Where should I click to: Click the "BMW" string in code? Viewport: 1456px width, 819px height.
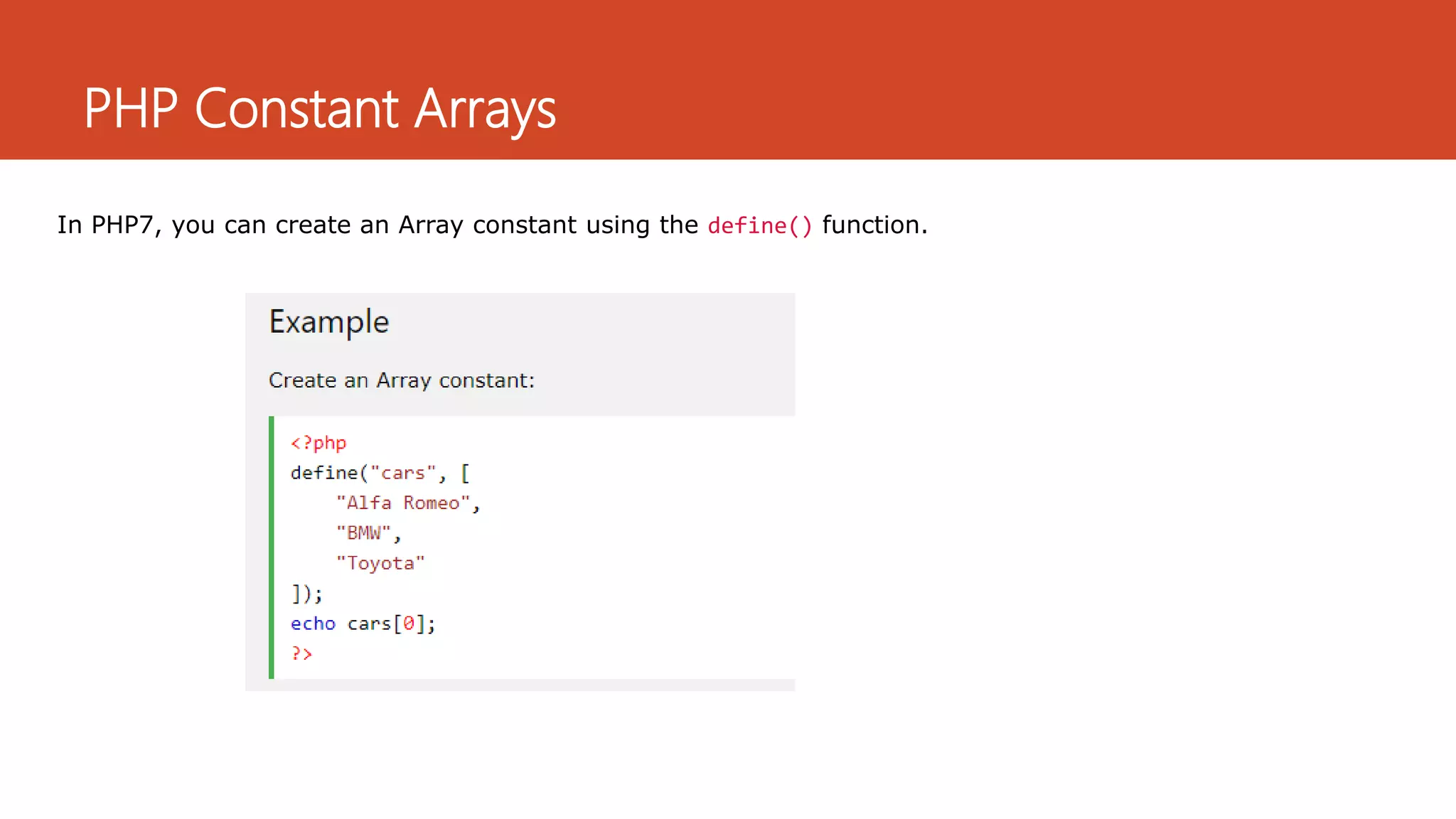363,532
